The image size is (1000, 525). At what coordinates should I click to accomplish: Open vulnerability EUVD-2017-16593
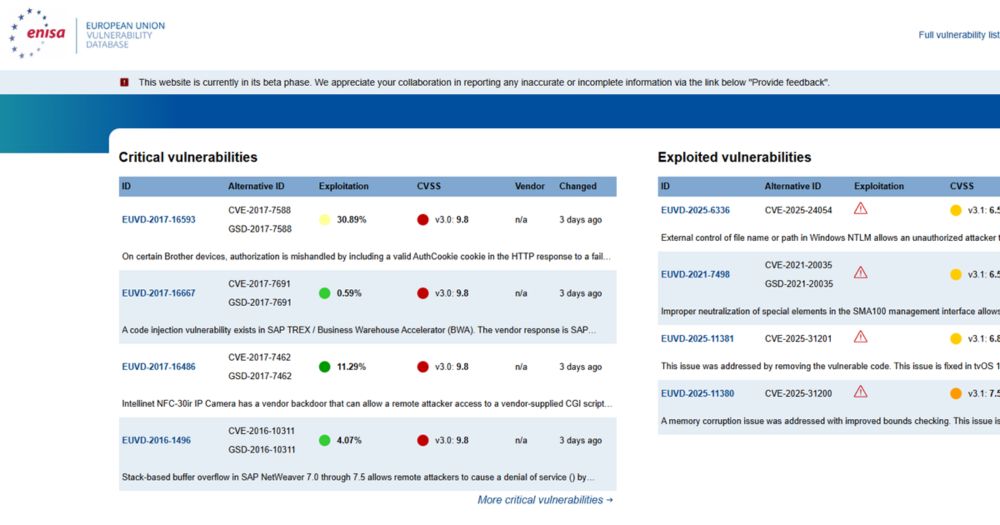point(158,219)
